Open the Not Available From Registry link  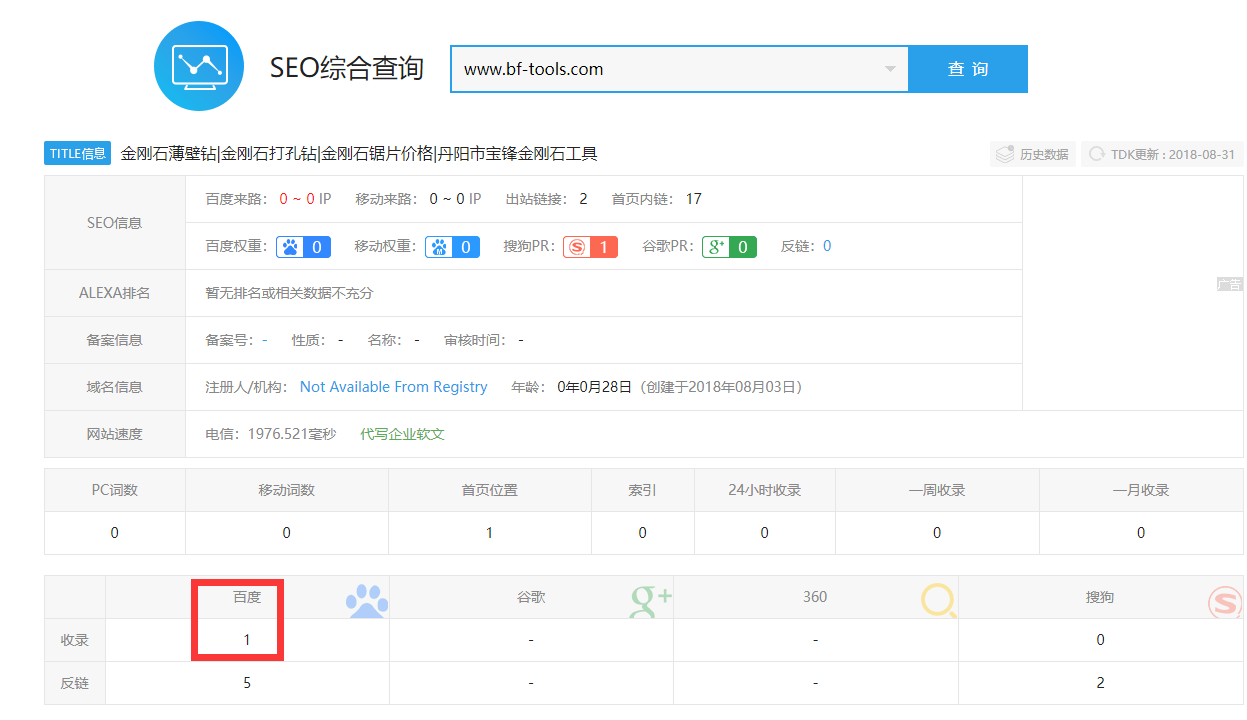(x=393, y=386)
